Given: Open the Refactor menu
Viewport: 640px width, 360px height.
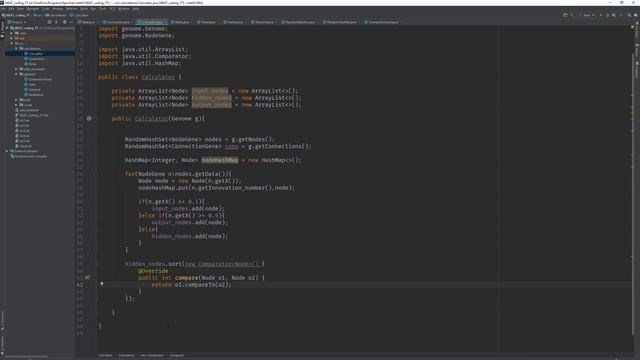Looking at the screenshot, I should point(71,9).
